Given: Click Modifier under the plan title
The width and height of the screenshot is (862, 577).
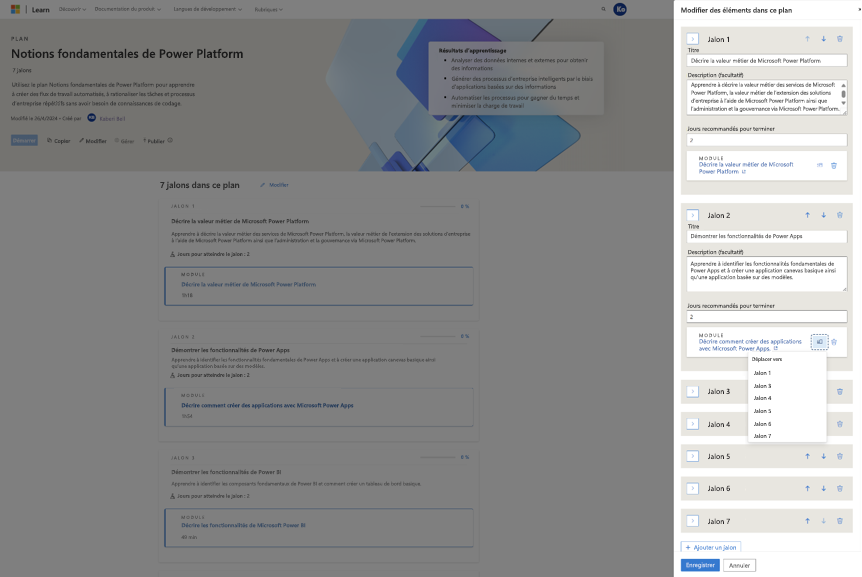Looking at the screenshot, I should [93, 141].
